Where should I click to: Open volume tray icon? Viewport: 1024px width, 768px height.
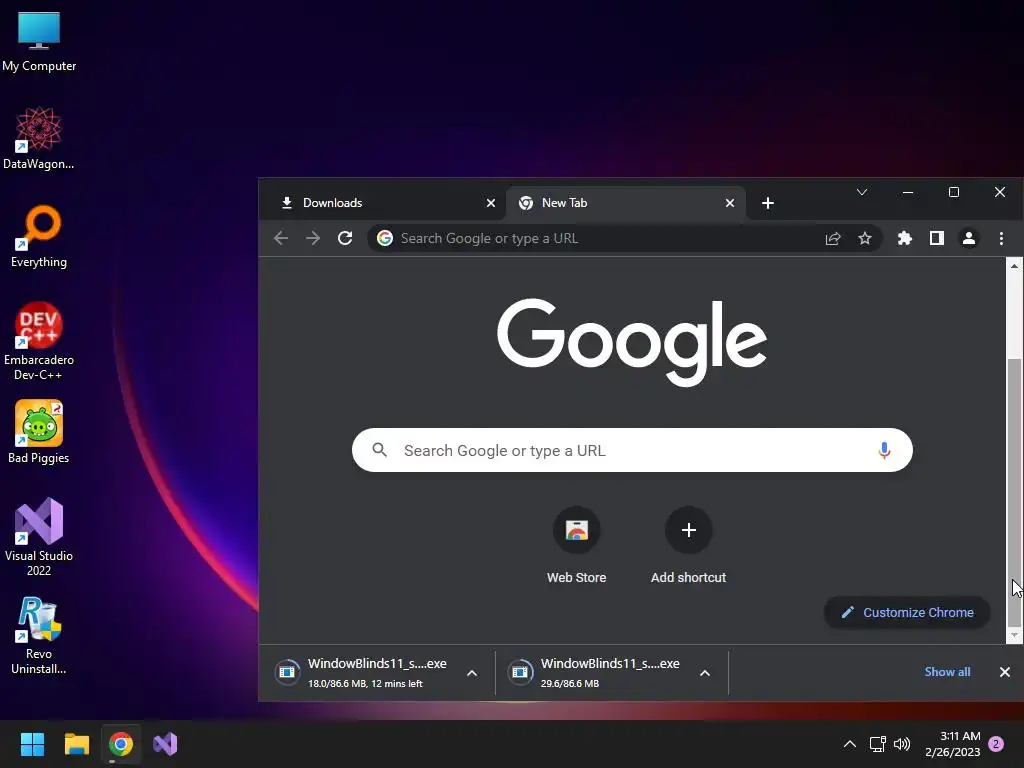[x=902, y=744]
